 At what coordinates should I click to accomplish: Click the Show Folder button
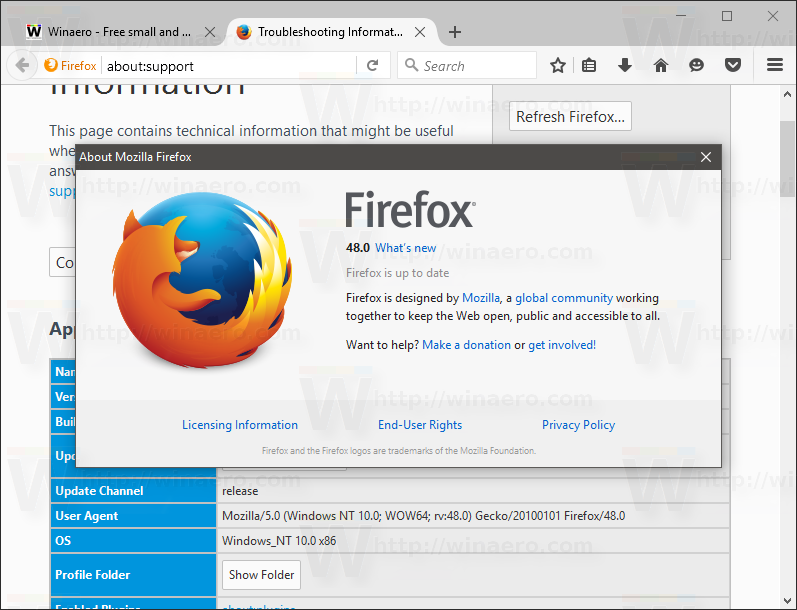(x=261, y=575)
